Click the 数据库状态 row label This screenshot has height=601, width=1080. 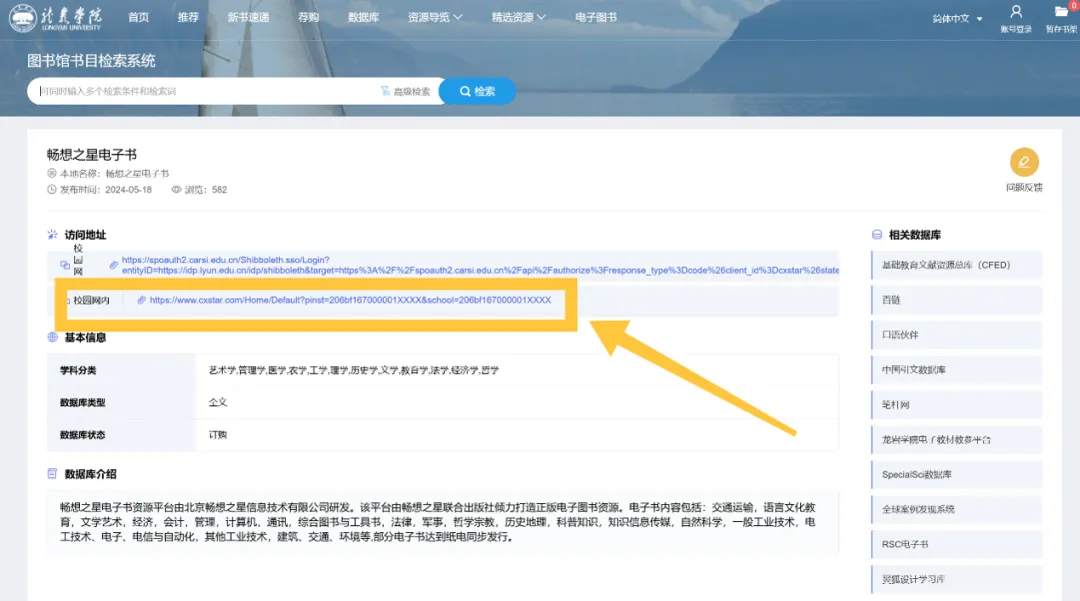(x=83, y=435)
